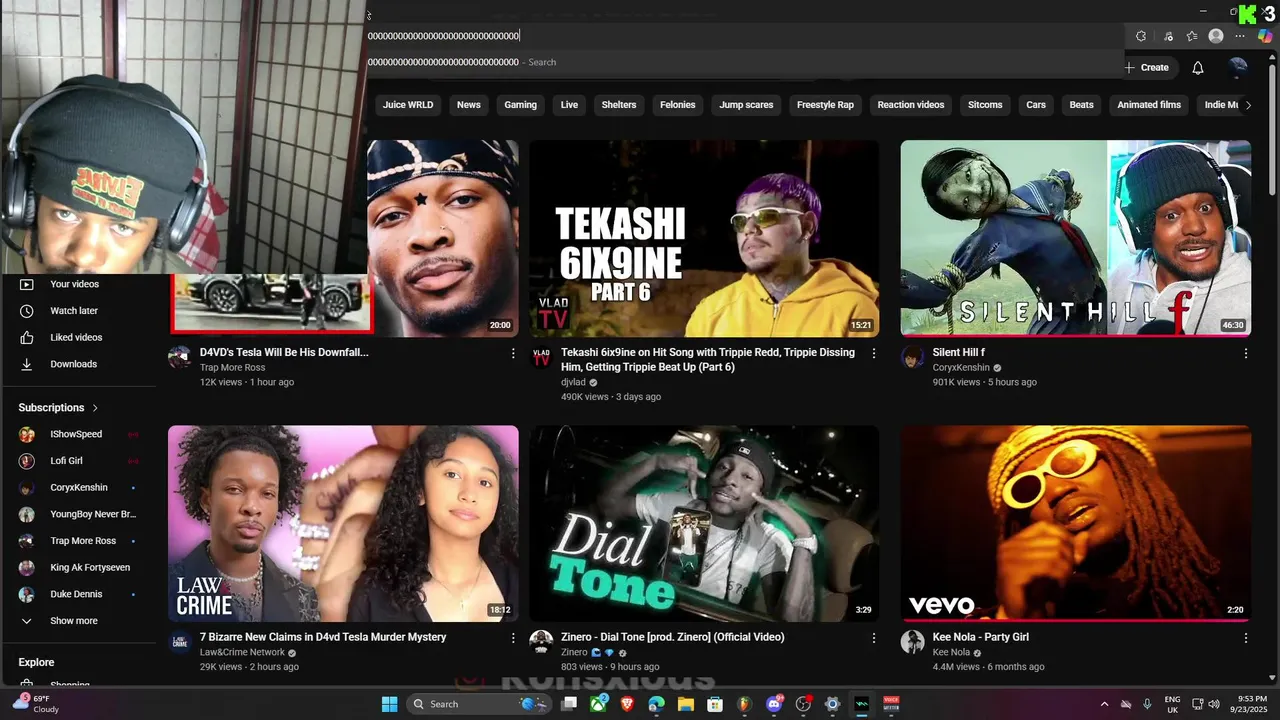Open browser extensions icon in toolbar
The width and height of the screenshot is (1280, 720).
pos(1141,36)
